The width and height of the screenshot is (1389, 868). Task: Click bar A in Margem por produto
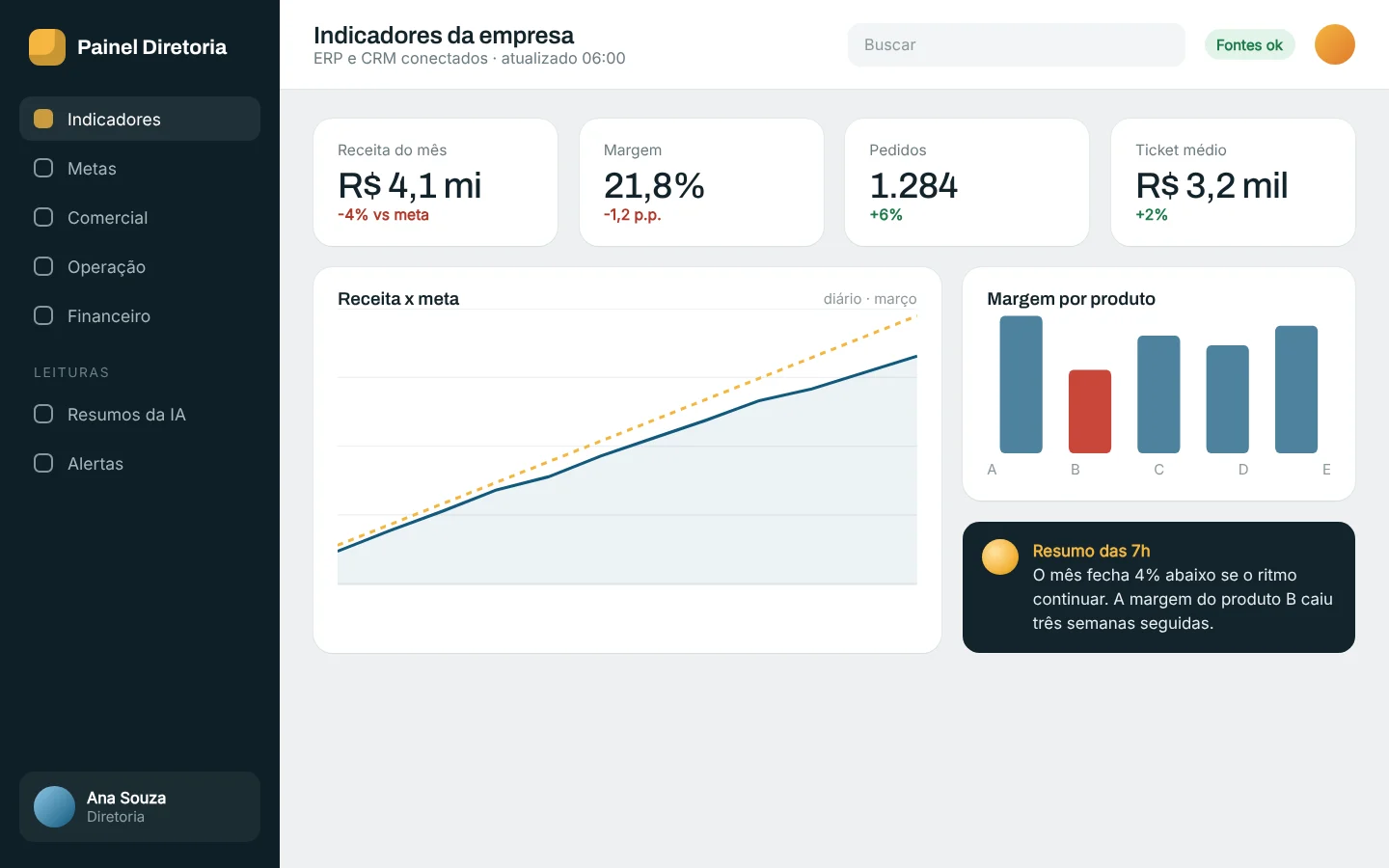1021,385
